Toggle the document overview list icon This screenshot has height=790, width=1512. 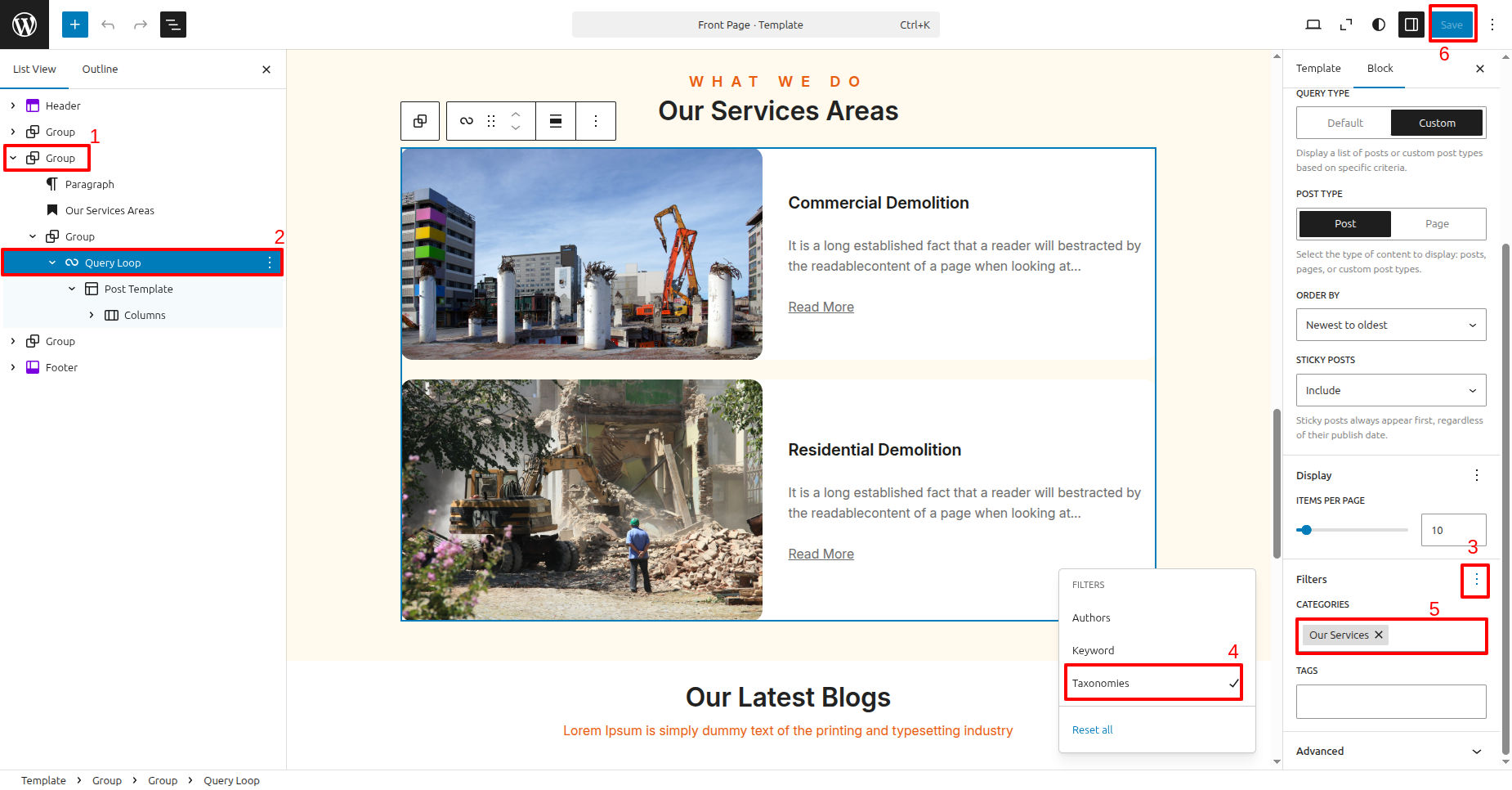click(x=173, y=25)
